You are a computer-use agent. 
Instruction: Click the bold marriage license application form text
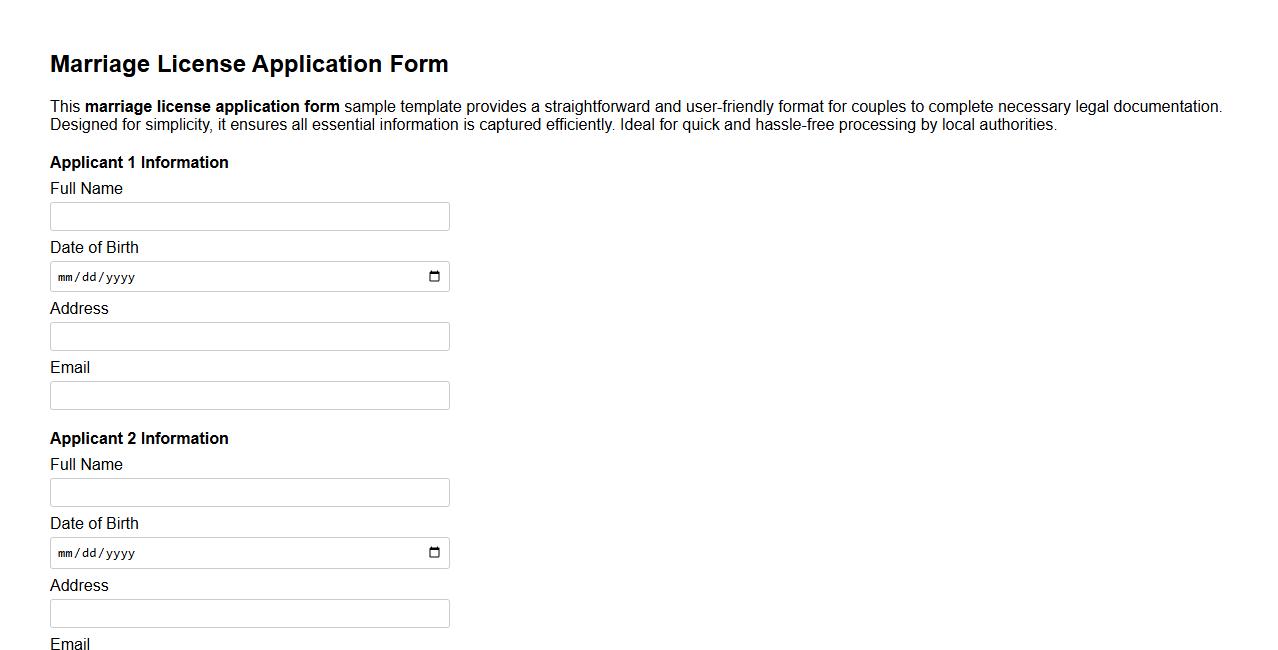(x=212, y=106)
